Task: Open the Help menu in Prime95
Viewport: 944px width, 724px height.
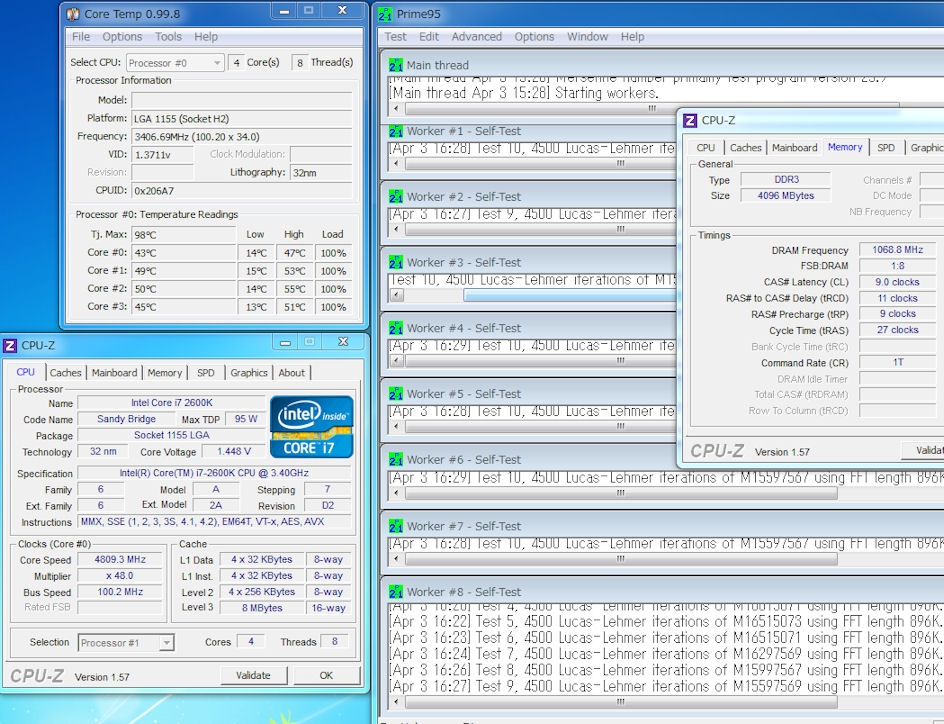Action: coord(633,37)
